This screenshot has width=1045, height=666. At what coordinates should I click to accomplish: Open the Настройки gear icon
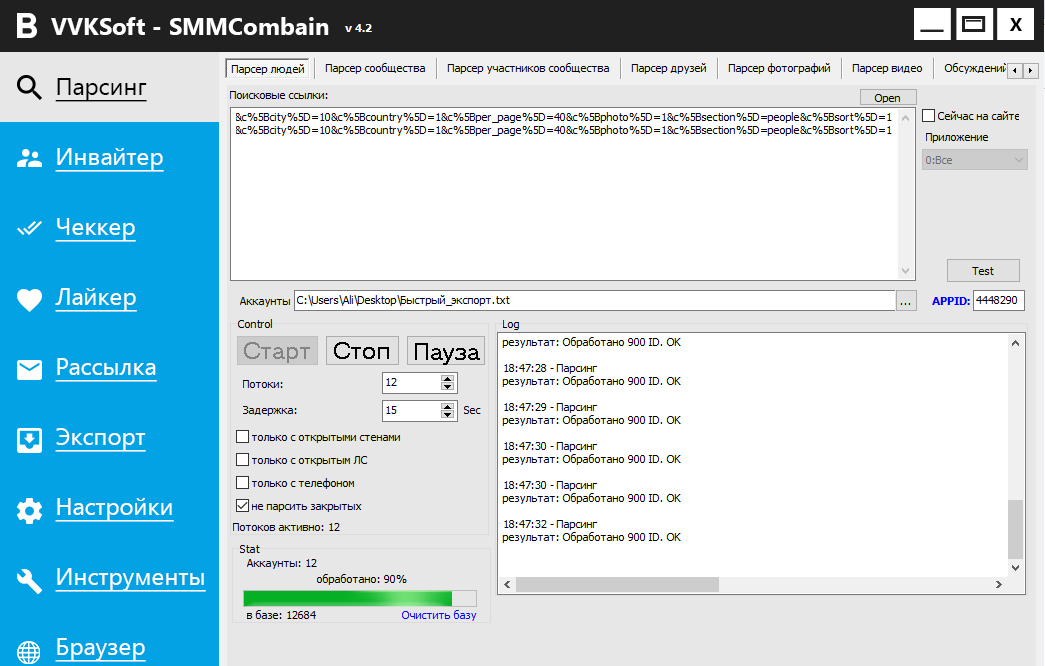tap(29, 510)
